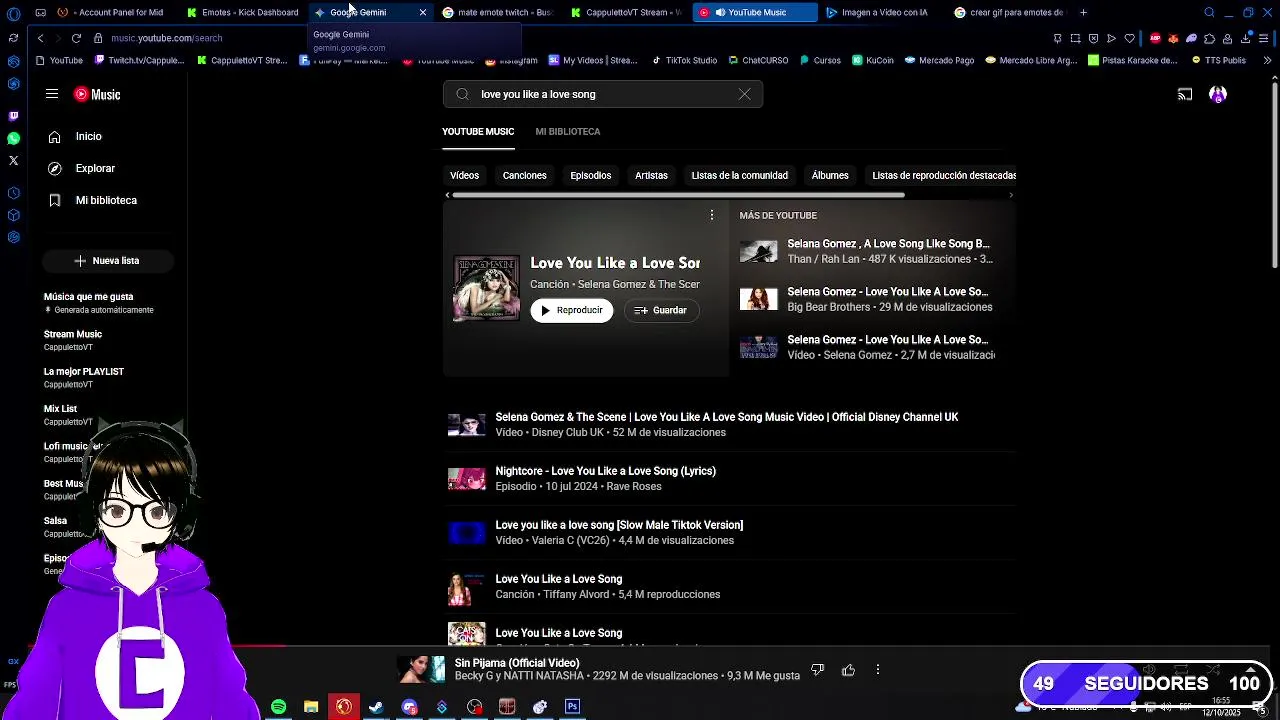The width and height of the screenshot is (1280, 720).
Task: Open File Explorer from taskbar
Action: tap(311, 707)
